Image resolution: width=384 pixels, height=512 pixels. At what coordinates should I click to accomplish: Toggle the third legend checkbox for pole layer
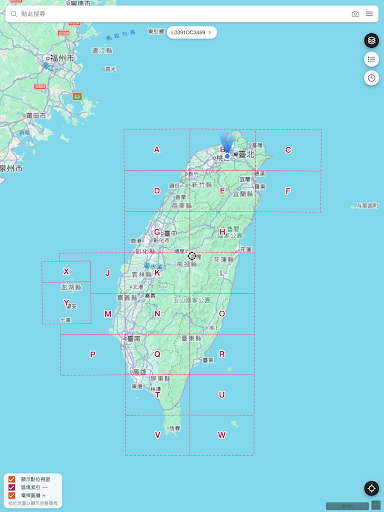tap(12, 496)
